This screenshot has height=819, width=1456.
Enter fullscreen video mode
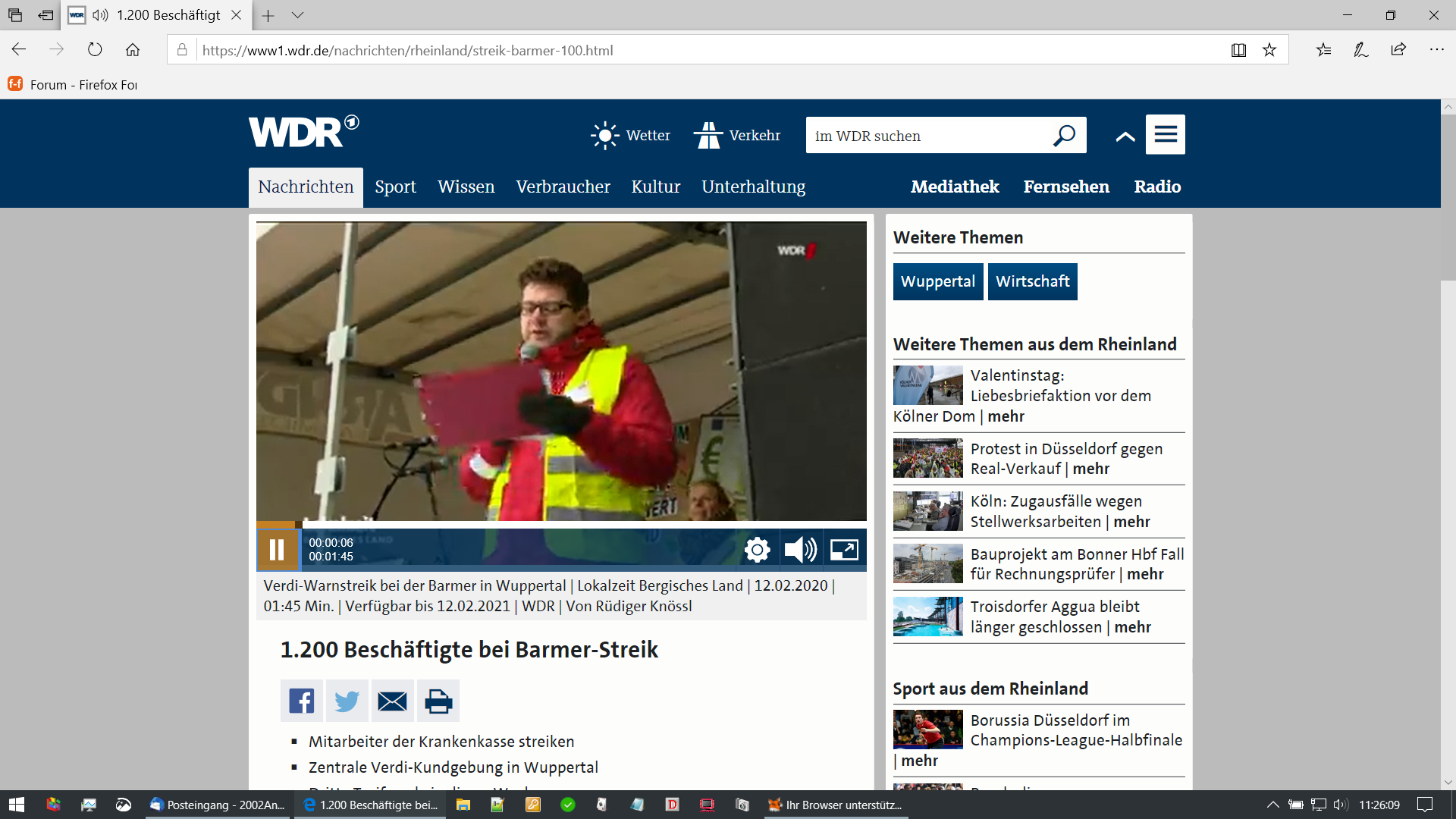coord(844,550)
